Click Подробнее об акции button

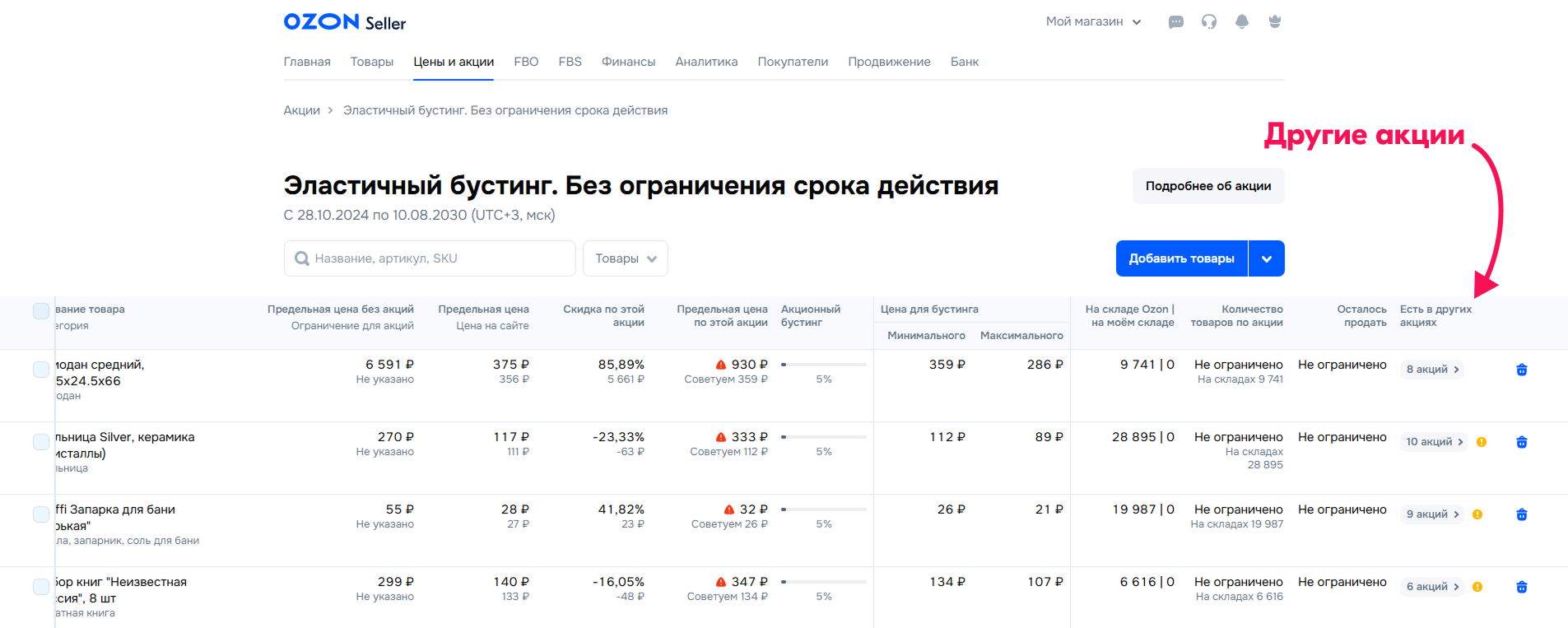[x=1208, y=186]
